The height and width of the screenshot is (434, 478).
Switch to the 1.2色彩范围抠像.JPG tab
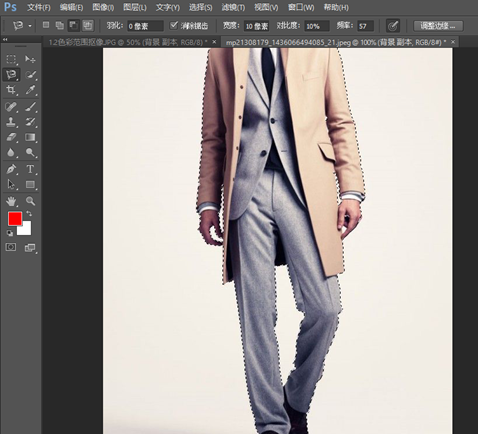click(128, 42)
